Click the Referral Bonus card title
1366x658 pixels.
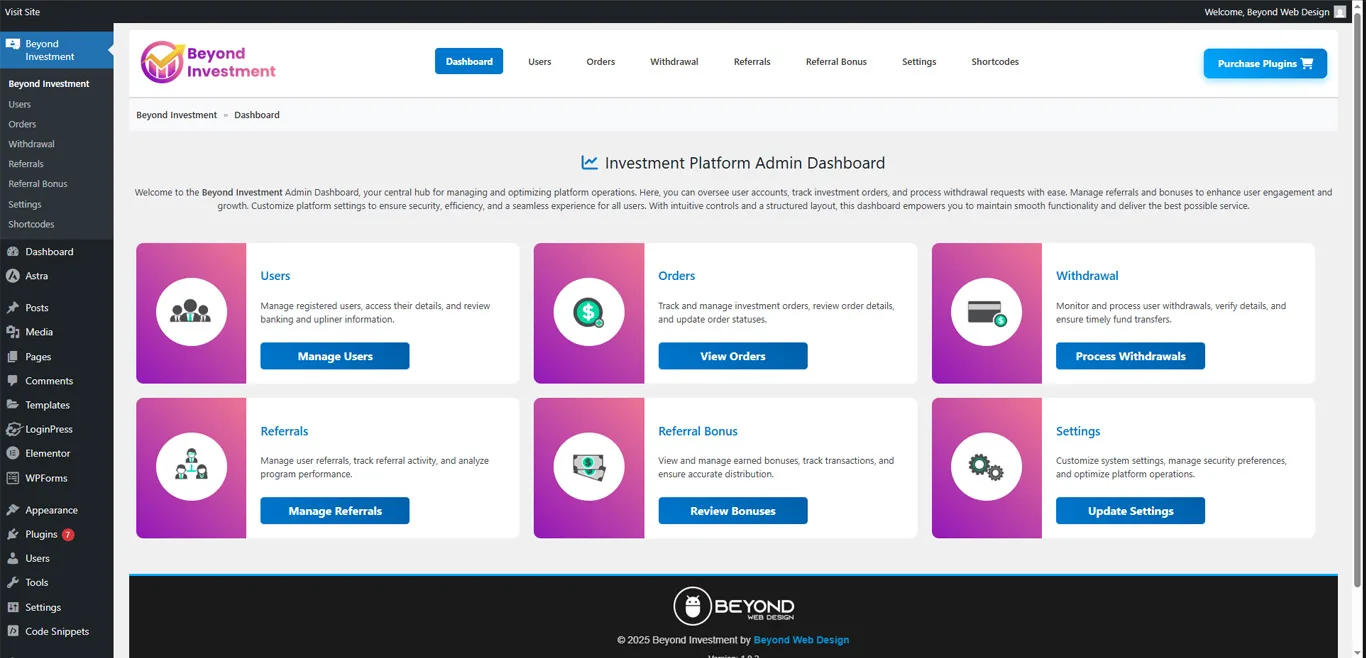pyautogui.click(x=698, y=431)
